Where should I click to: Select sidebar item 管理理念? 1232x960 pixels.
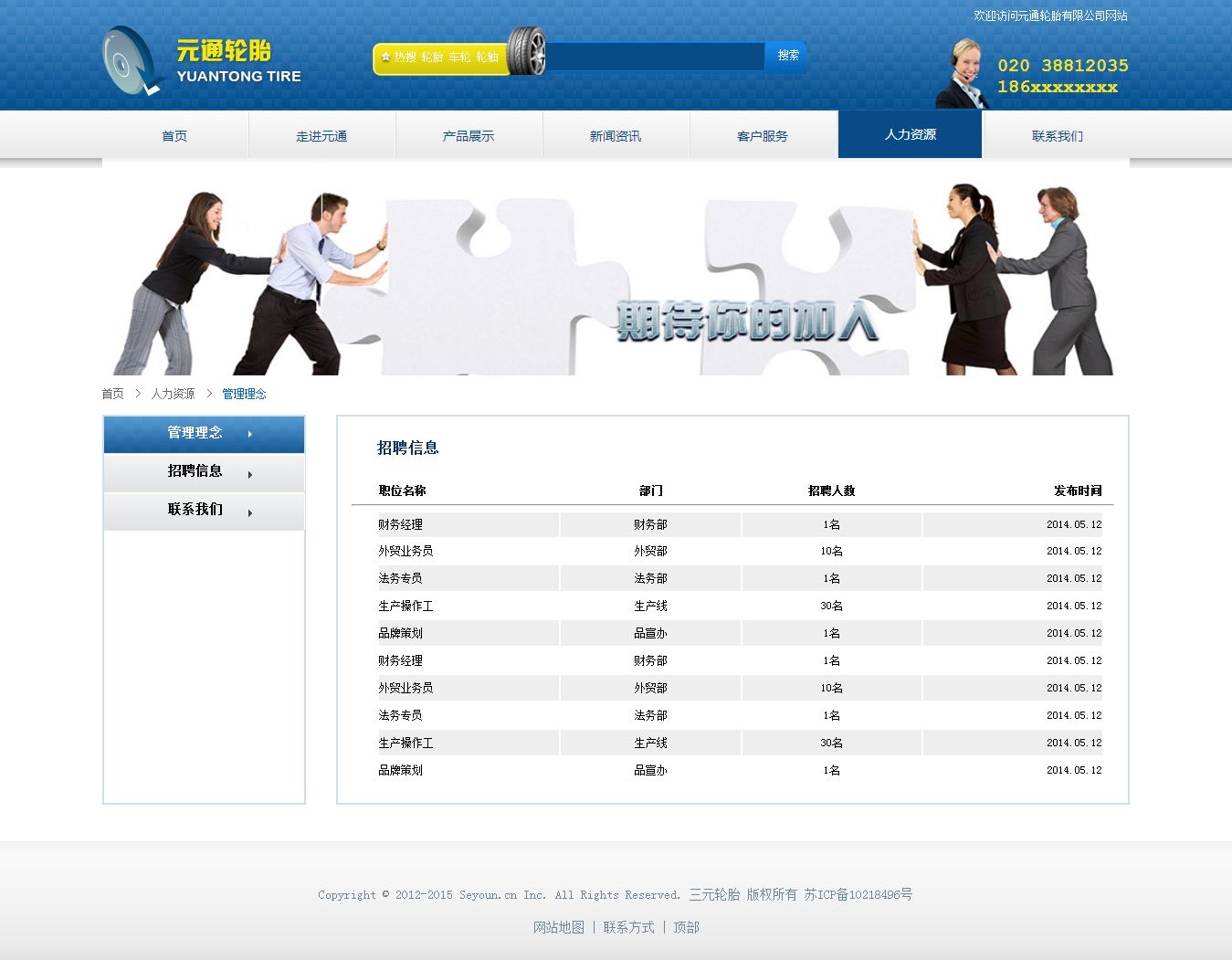click(204, 434)
